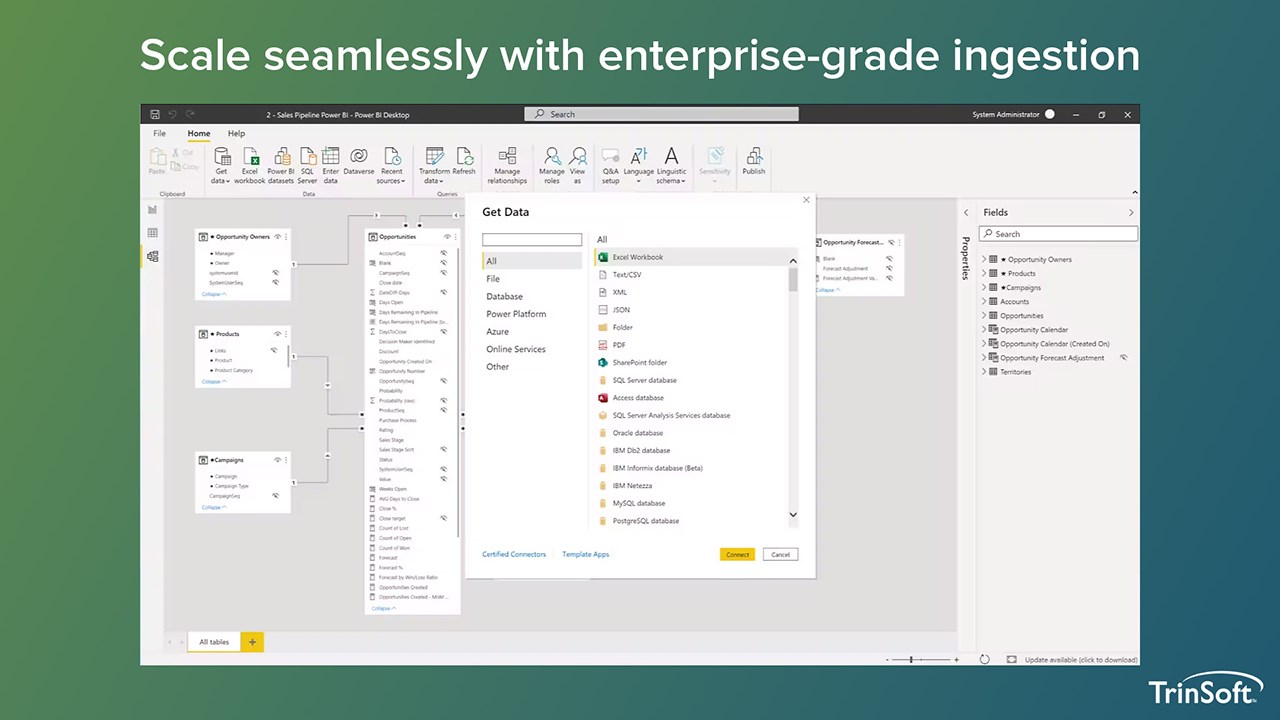Viewport: 1280px width, 720px height.
Task: Expand the Products table in Fields
Action: 983,273
